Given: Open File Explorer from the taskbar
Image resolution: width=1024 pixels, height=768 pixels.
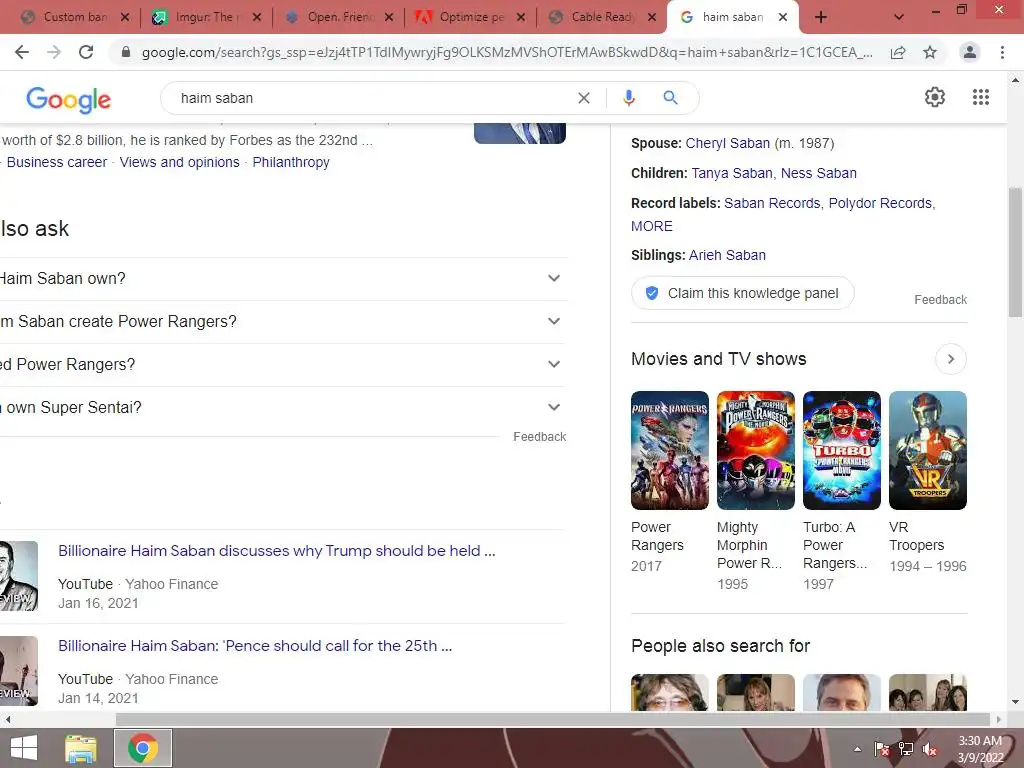Looking at the screenshot, I should pos(81,748).
